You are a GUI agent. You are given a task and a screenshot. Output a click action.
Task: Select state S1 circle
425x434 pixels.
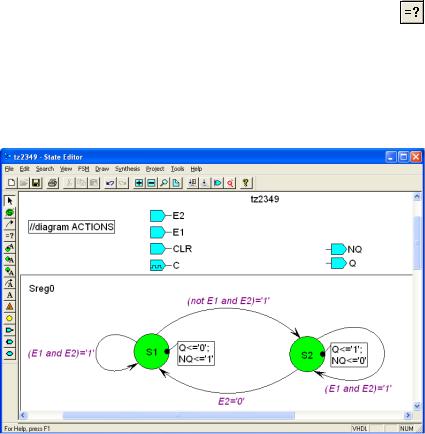click(x=152, y=351)
